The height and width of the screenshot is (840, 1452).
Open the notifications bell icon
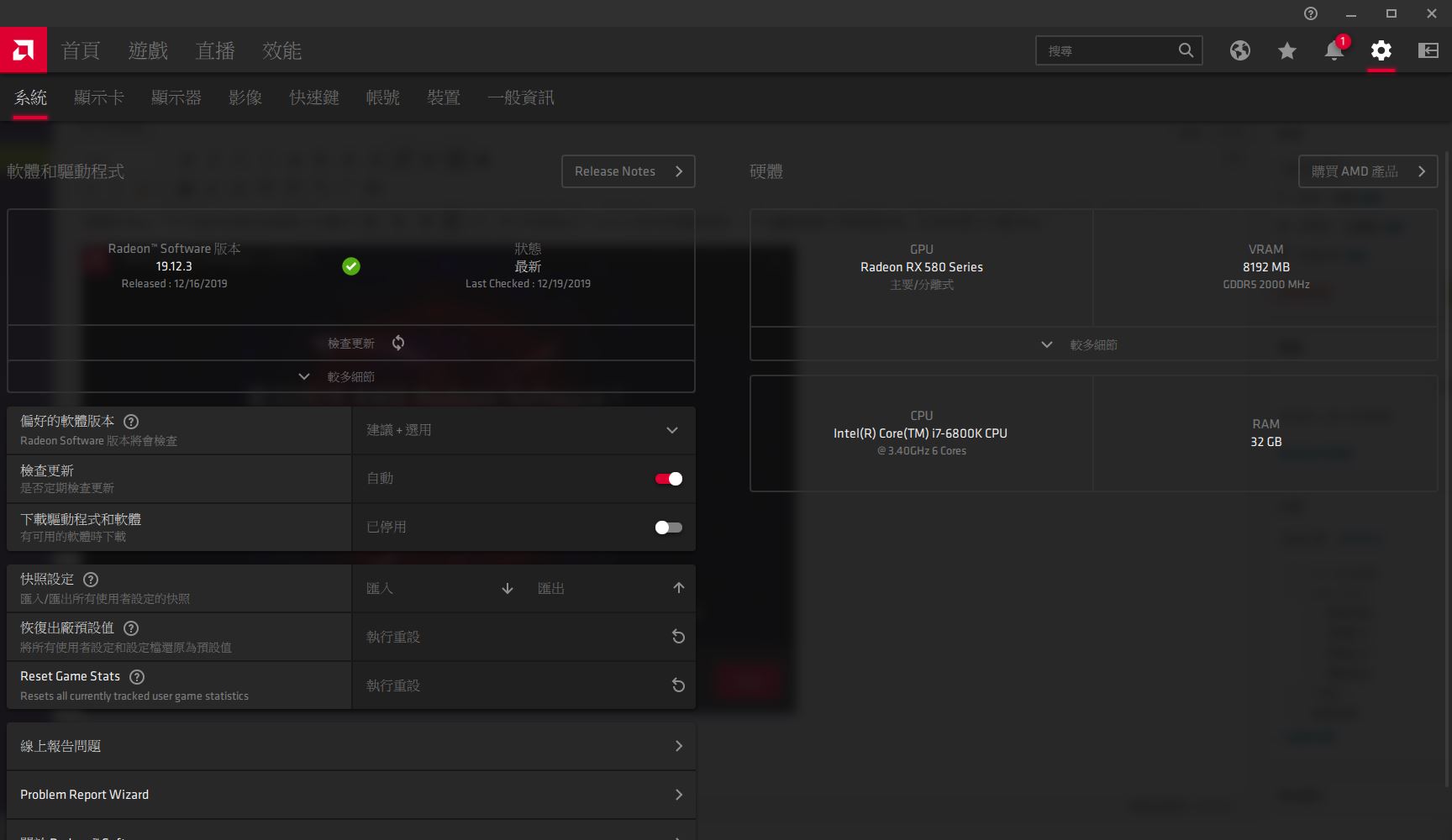click(x=1334, y=50)
